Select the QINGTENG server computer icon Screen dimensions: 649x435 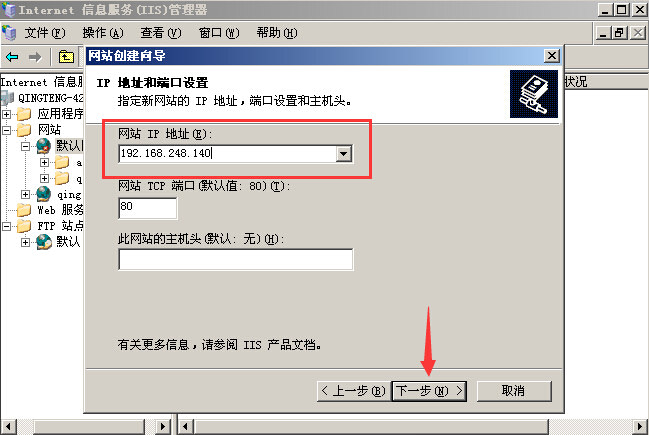coord(7,98)
